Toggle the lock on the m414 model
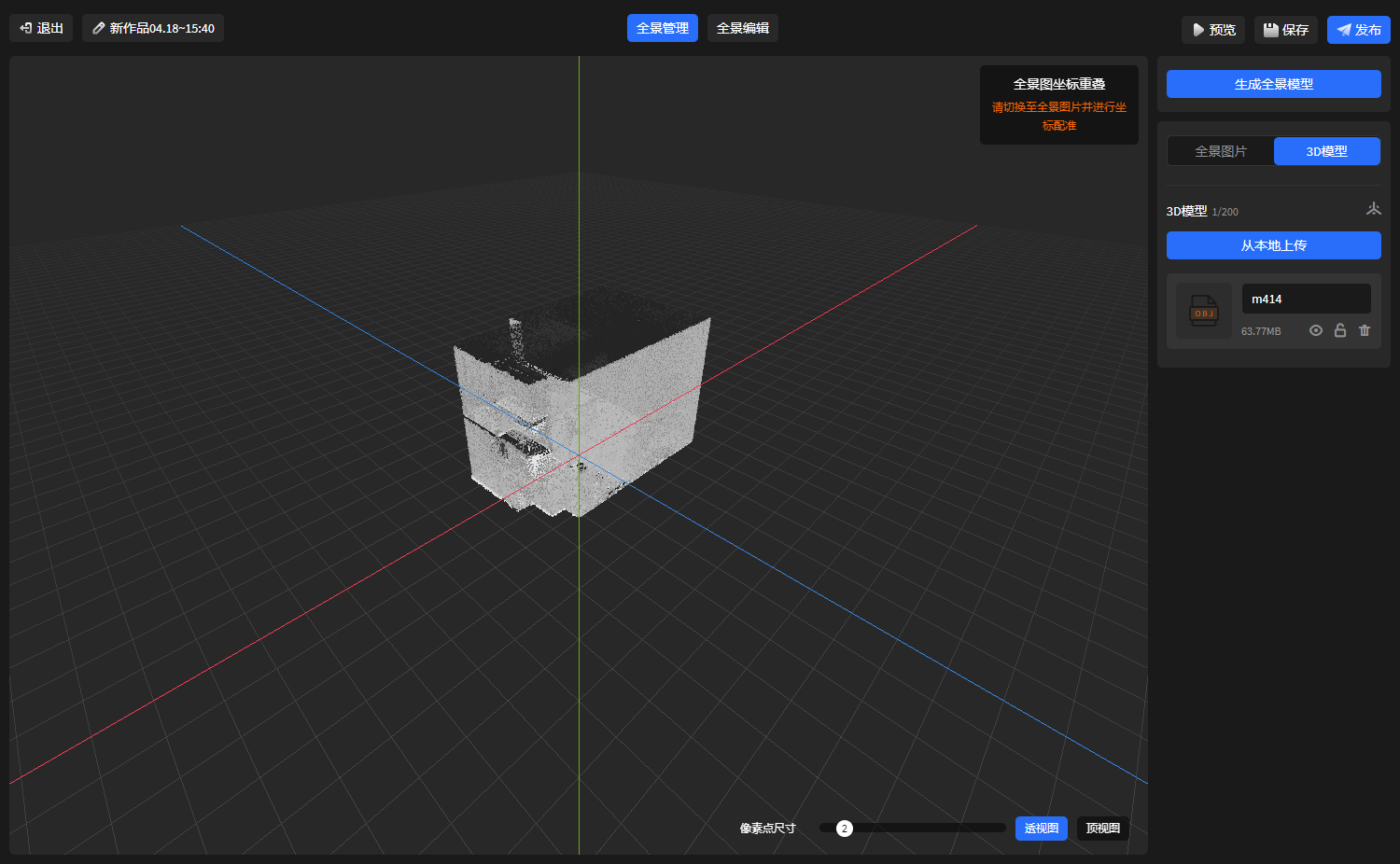 pyautogui.click(x=1340, y=330)
